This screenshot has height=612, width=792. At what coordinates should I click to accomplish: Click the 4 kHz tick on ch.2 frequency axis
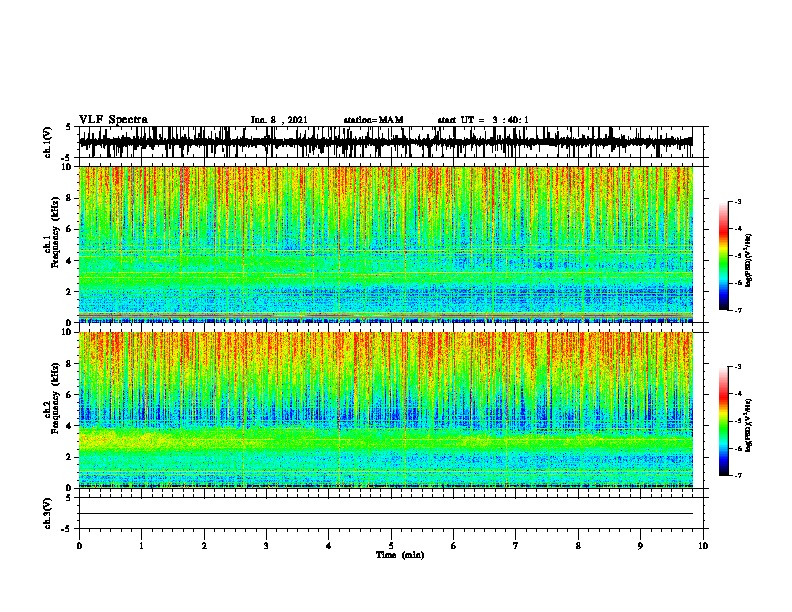click(x=70, y=426)
